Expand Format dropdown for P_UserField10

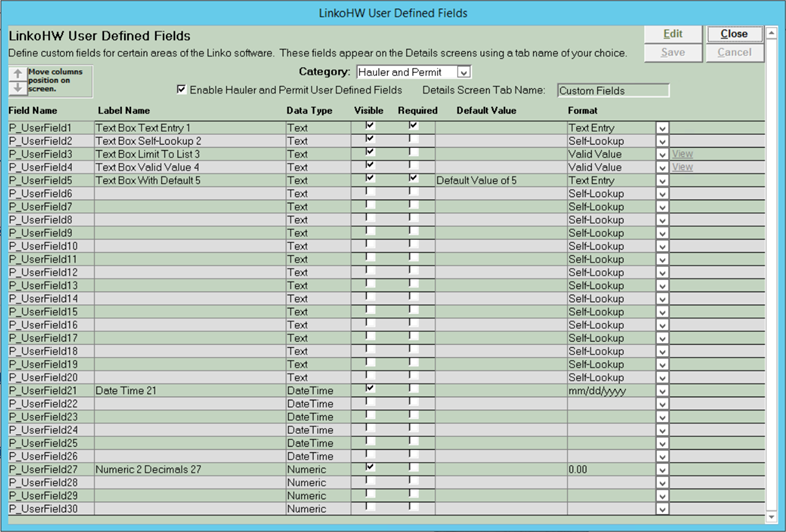(x=662, y=246)
